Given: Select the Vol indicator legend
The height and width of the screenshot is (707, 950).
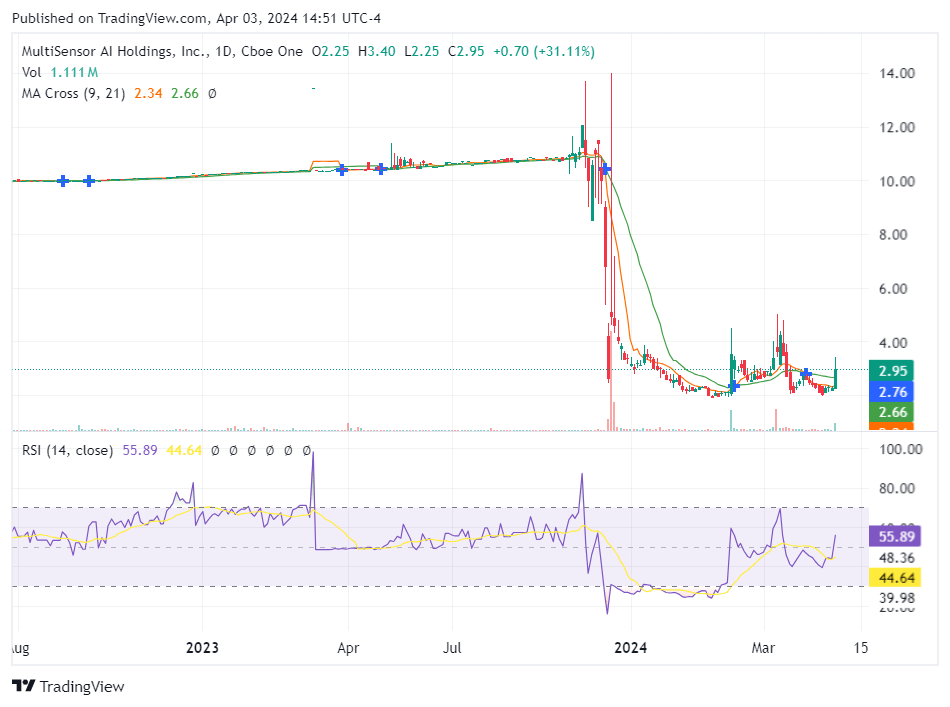Looking at the screenshot, I should [x=31, y=72].
